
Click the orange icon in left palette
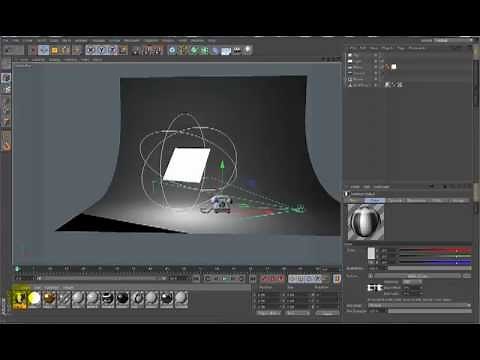click(x=6, y=146)
